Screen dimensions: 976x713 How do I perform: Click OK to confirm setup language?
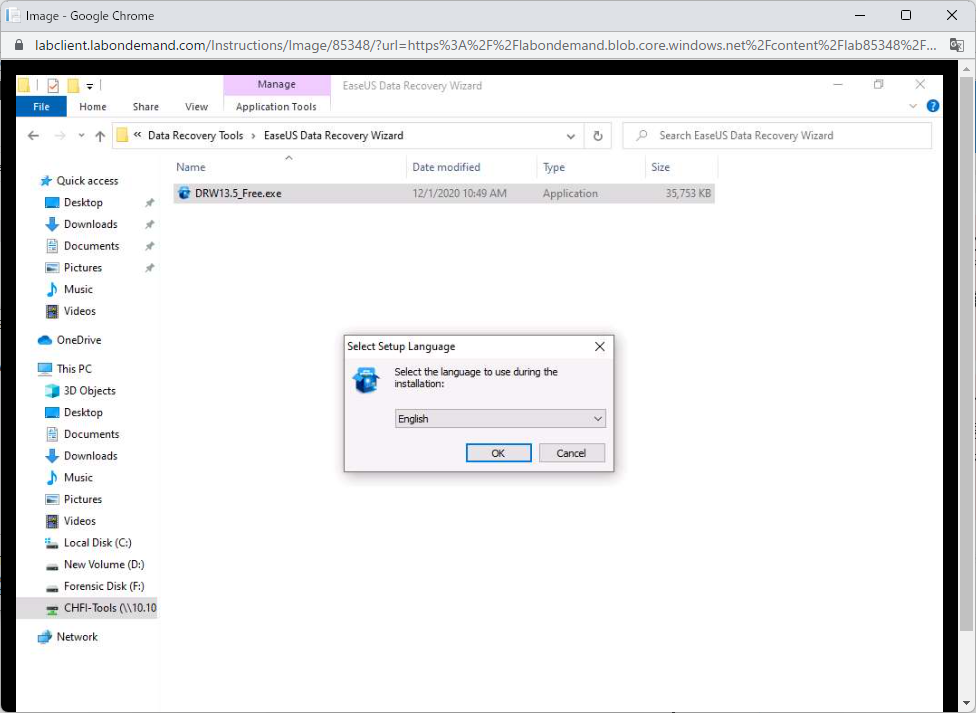498,452
